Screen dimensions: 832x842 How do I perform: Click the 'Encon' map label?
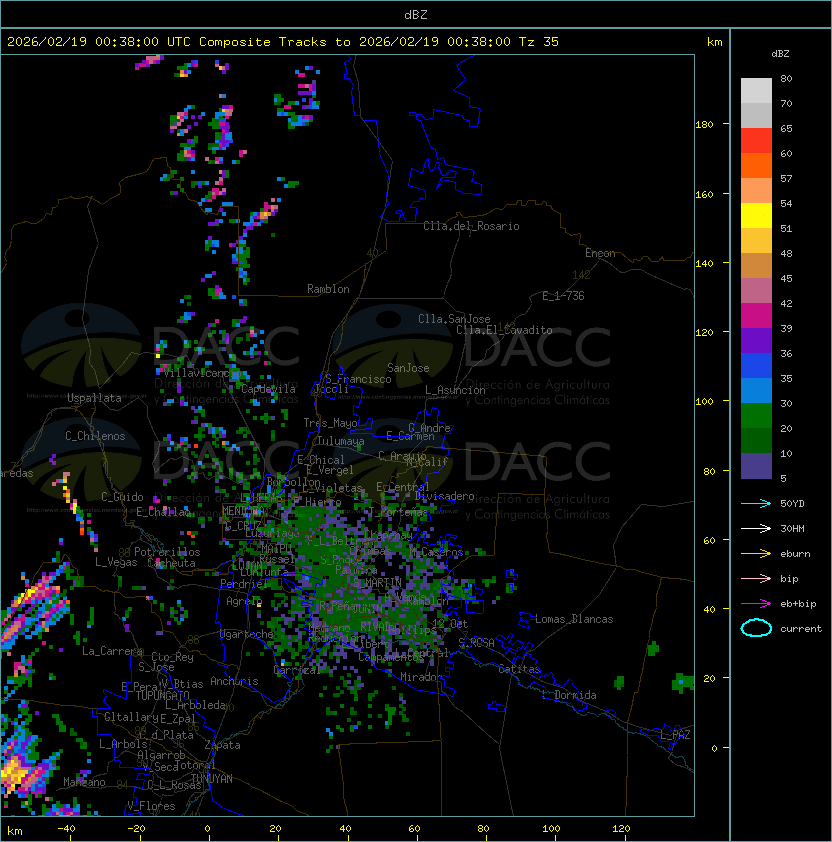pos(600,253)
